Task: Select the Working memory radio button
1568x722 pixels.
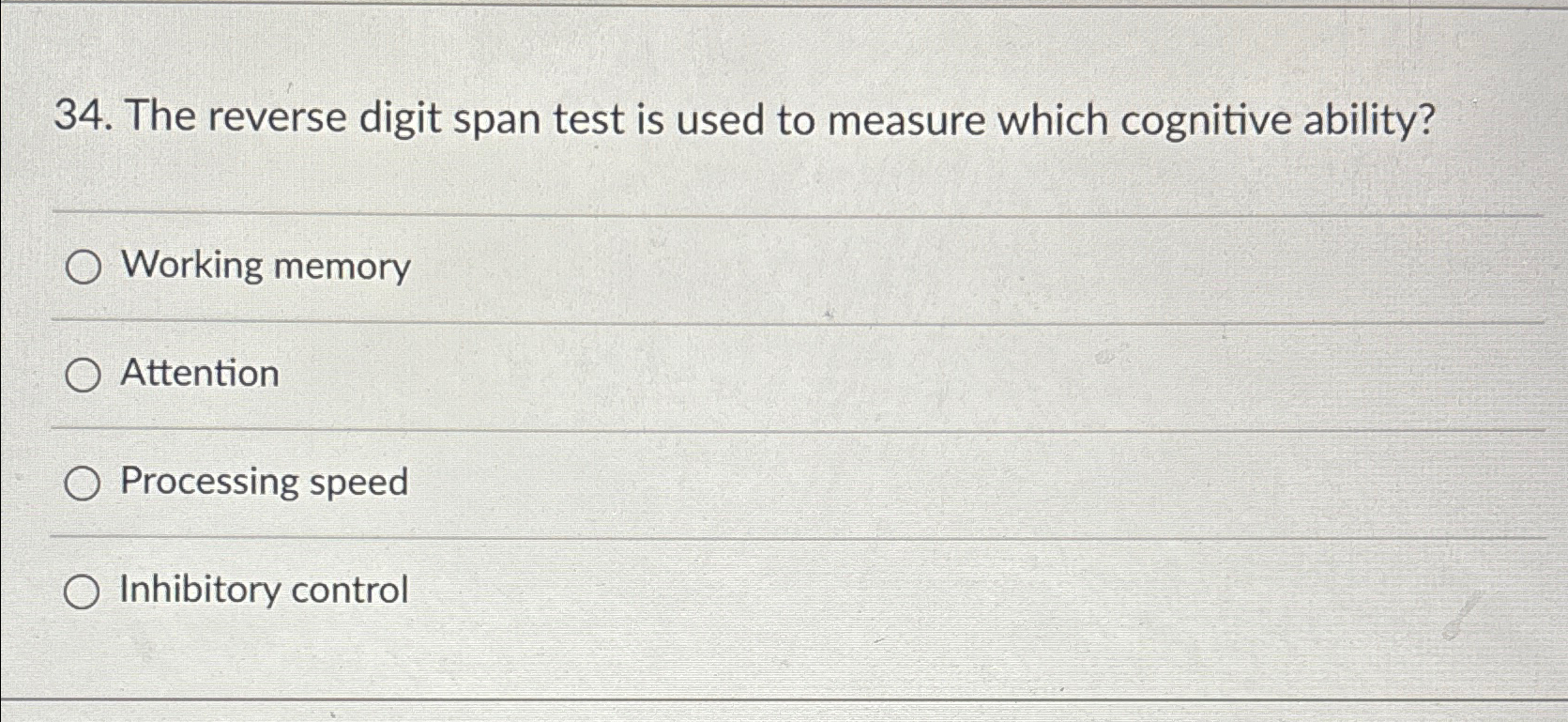Action: point(83,269)
